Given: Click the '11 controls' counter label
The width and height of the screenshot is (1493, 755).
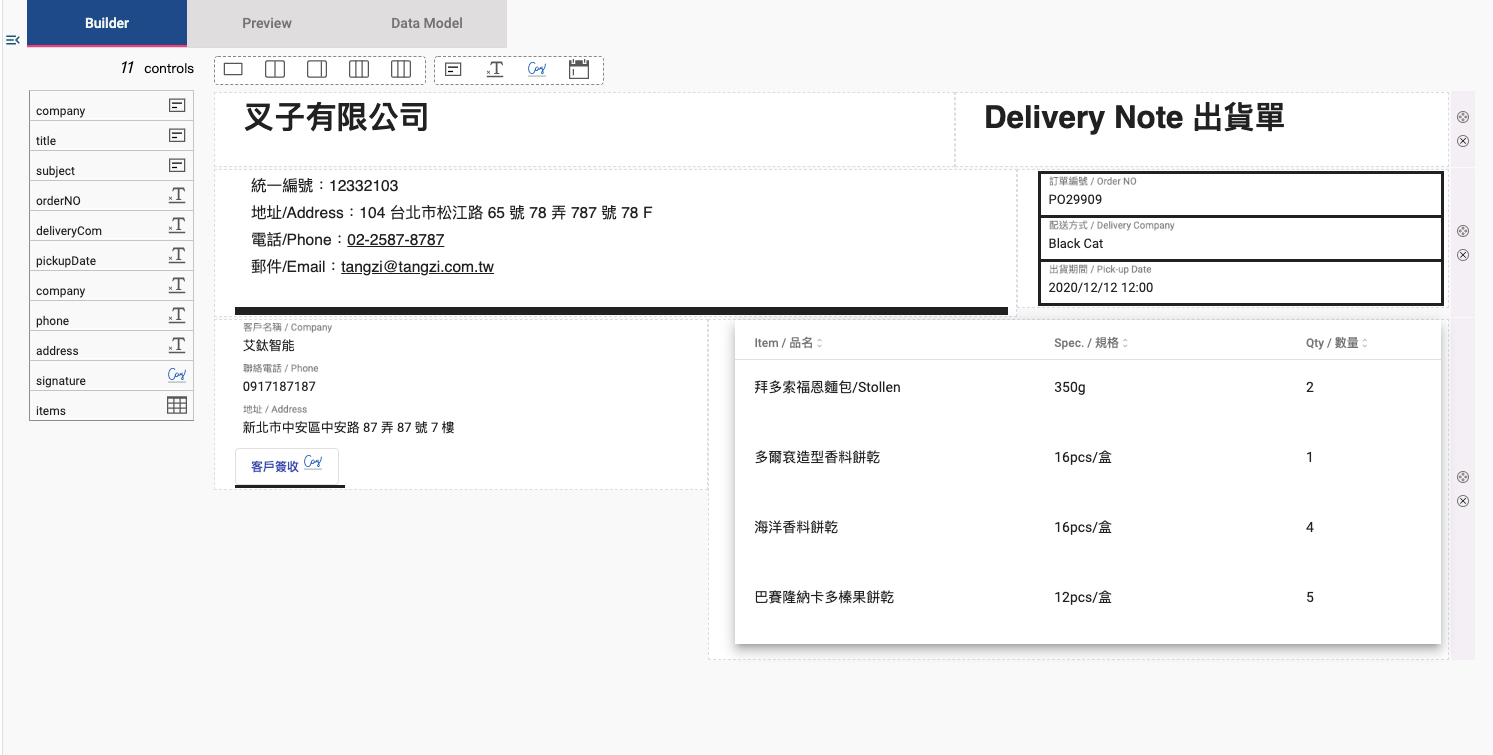Looking at the screenshot, I should (157, 68).
